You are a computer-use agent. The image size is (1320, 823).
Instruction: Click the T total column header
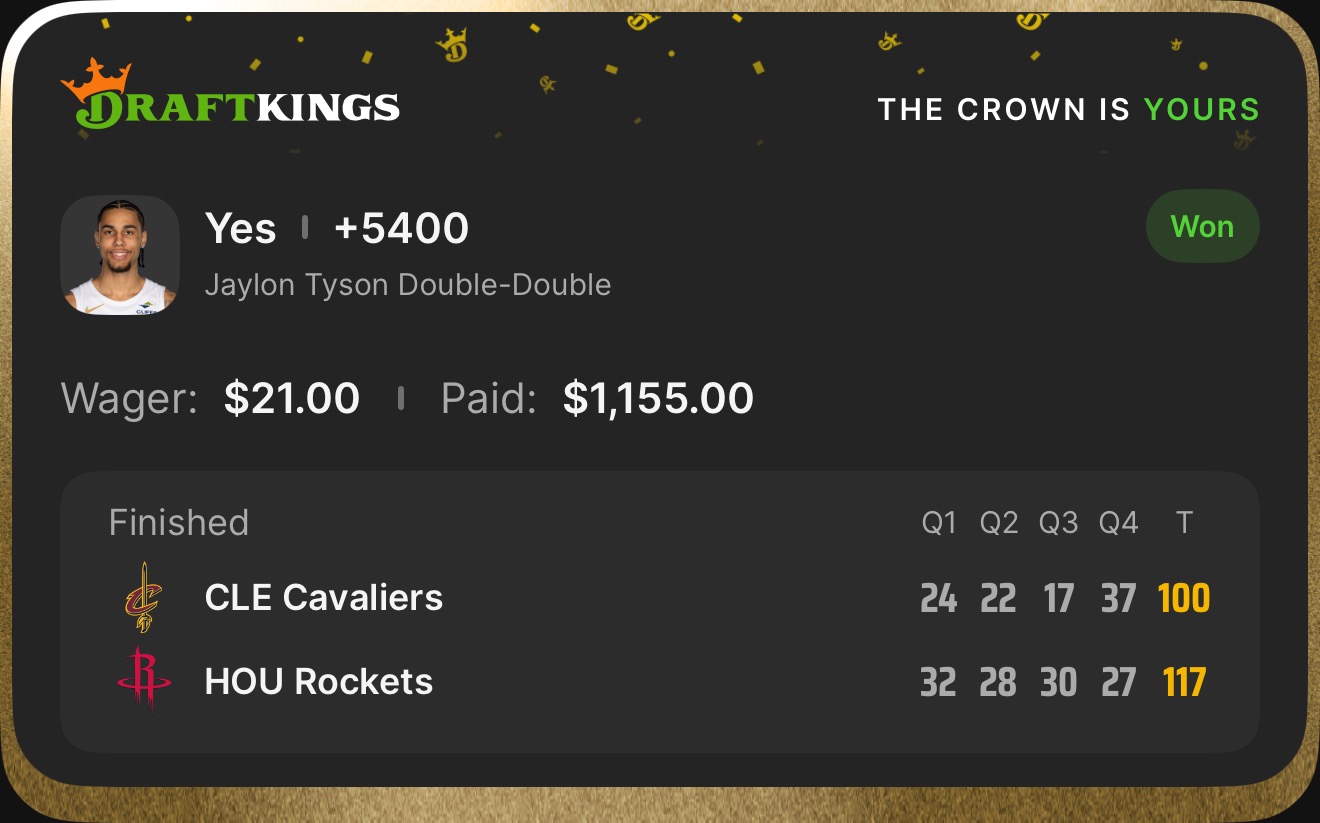1184,522
